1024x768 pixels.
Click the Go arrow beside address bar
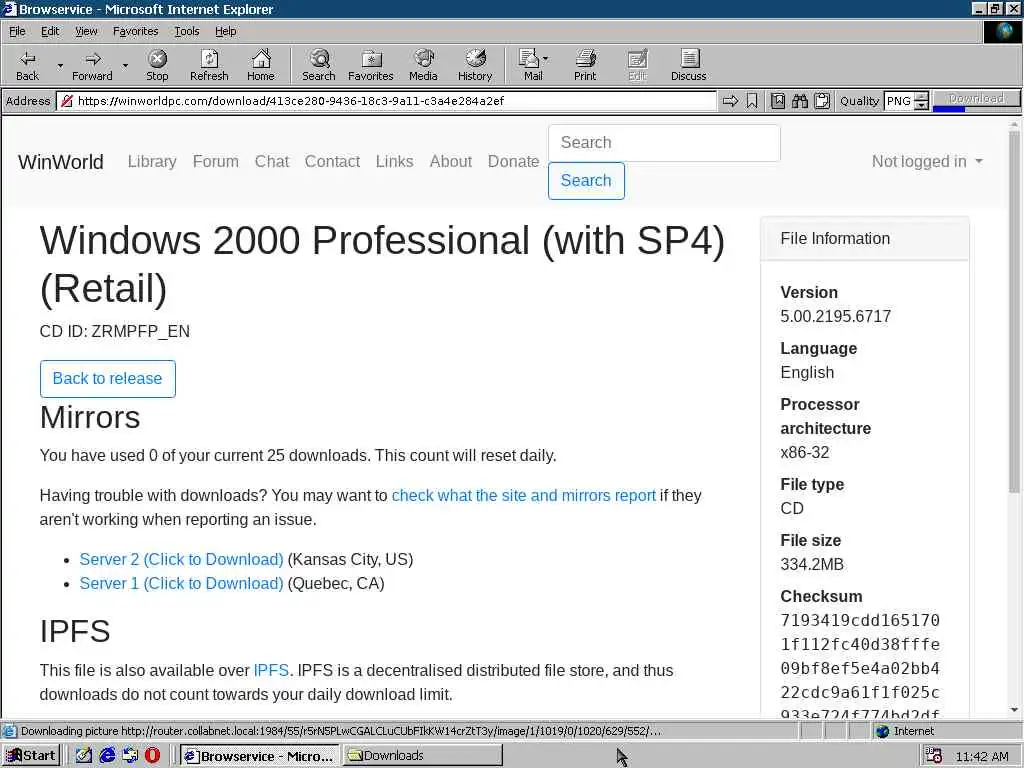[730, 101]
